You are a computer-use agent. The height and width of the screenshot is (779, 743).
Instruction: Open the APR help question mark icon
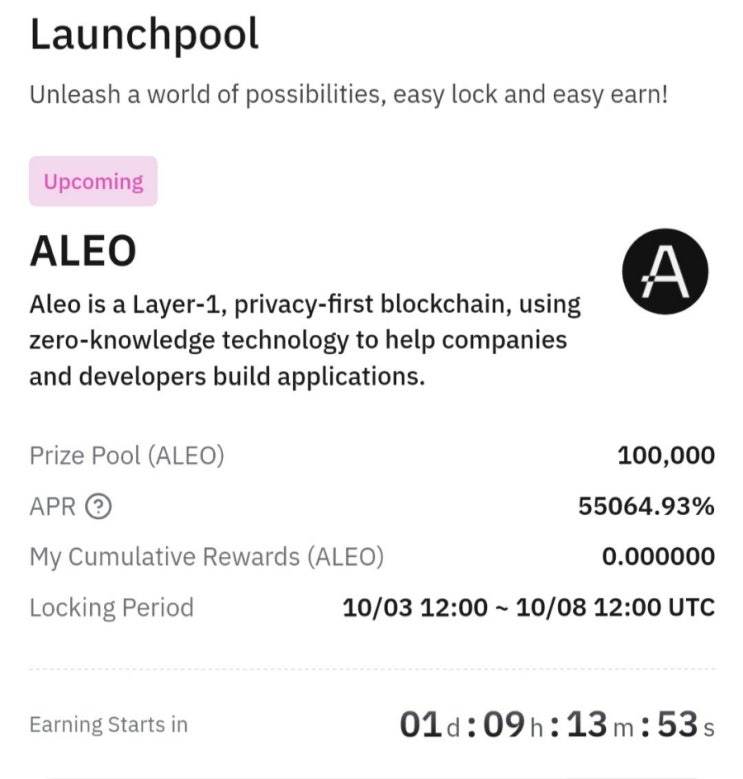tap(98, 507)
